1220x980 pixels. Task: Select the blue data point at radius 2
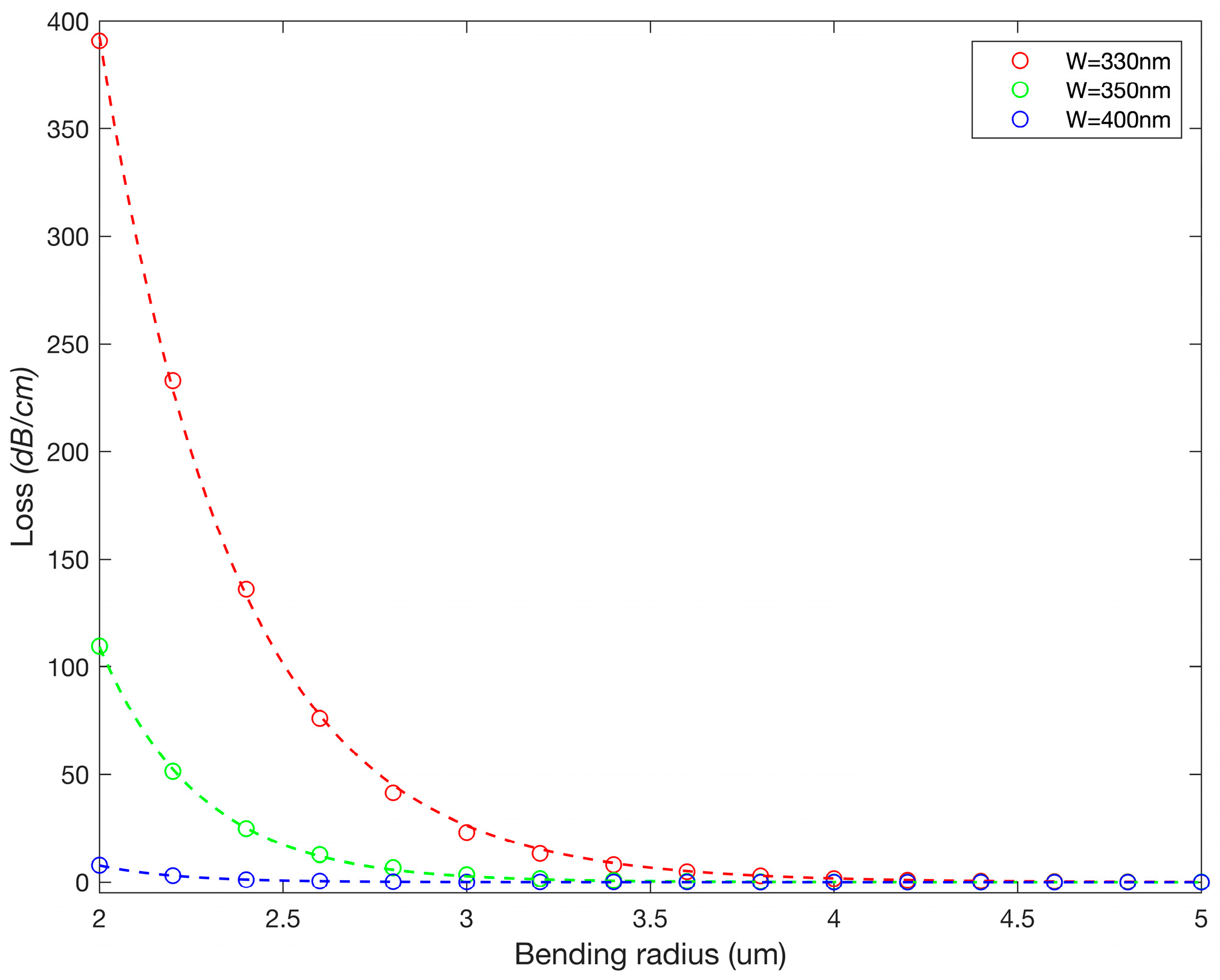click(100, 865)
